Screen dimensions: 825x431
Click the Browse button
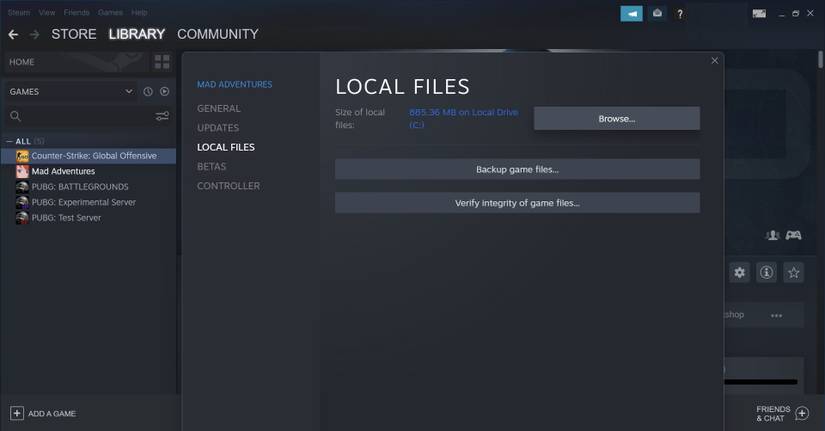point(616,119)
